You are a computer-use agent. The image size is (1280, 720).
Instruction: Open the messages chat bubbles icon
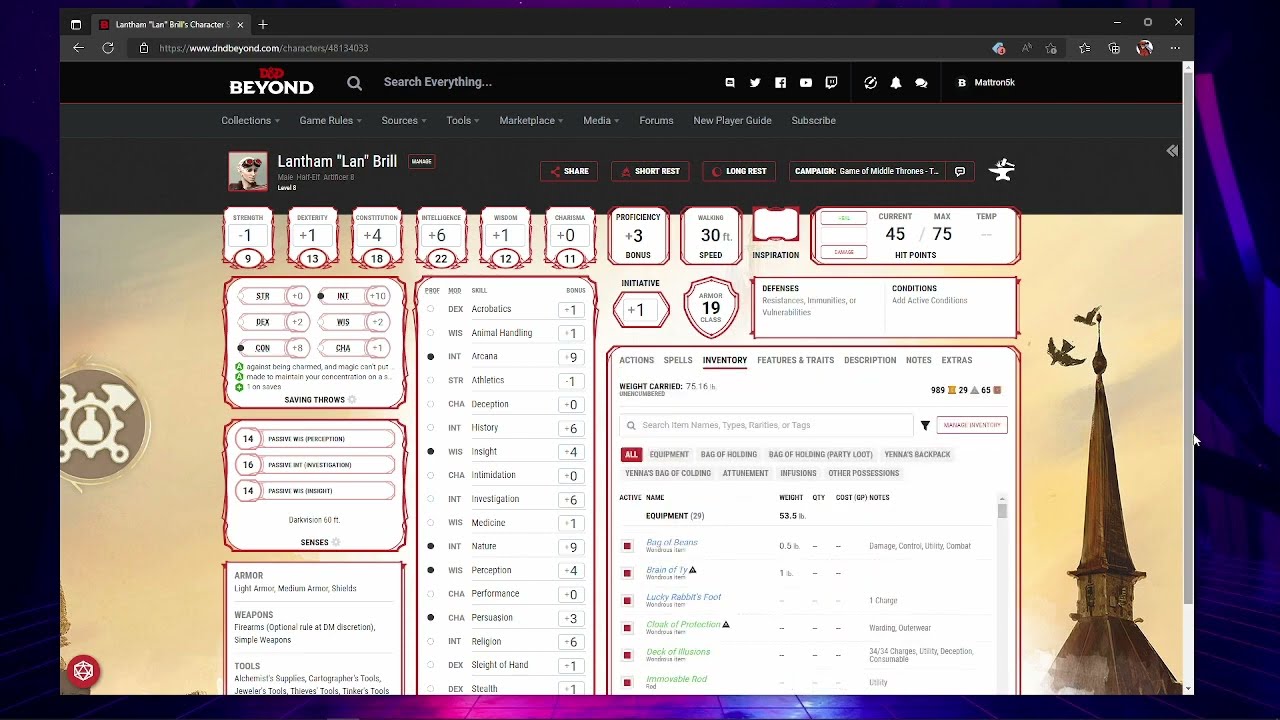click(x=921, y=83)
